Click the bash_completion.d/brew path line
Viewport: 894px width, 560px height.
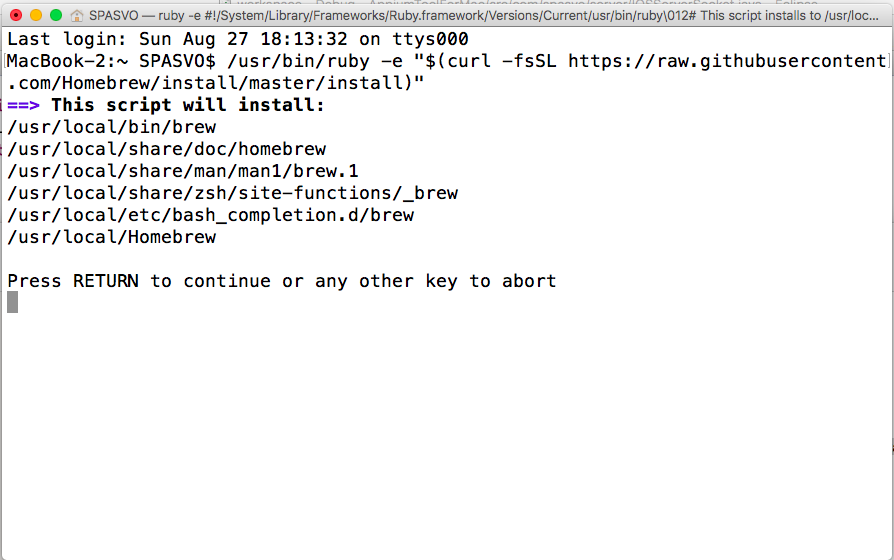(211, 215)
